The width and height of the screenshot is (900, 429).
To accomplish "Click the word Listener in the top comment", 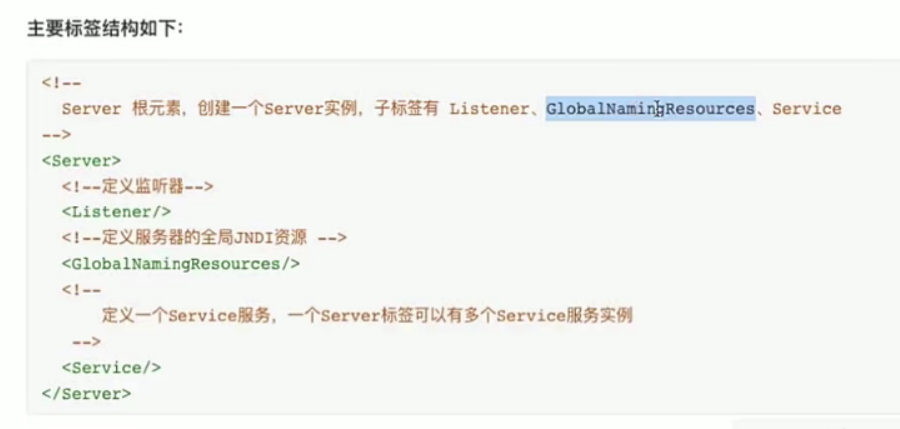I will point(487,108).
